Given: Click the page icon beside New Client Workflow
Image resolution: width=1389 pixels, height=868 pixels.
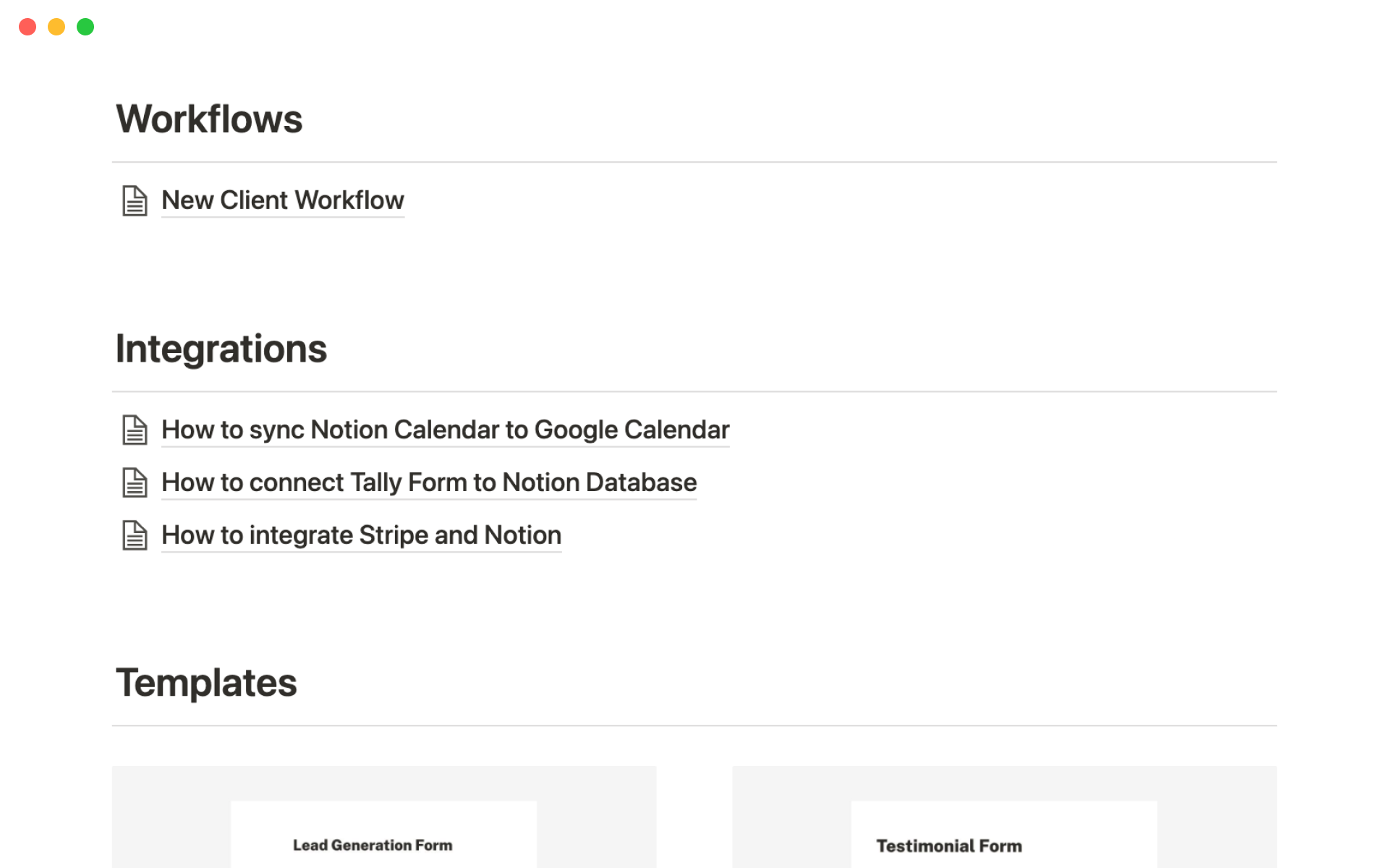Looking at the screenshot, I should 135,201.
